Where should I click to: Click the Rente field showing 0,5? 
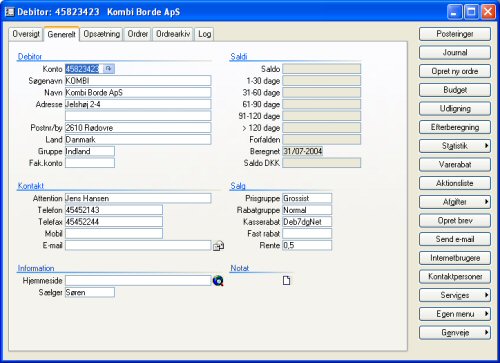[307, 245]
